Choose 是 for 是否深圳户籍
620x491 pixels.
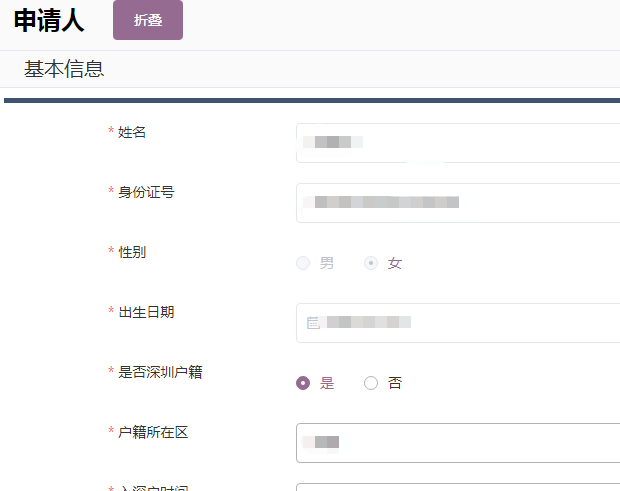303,383
